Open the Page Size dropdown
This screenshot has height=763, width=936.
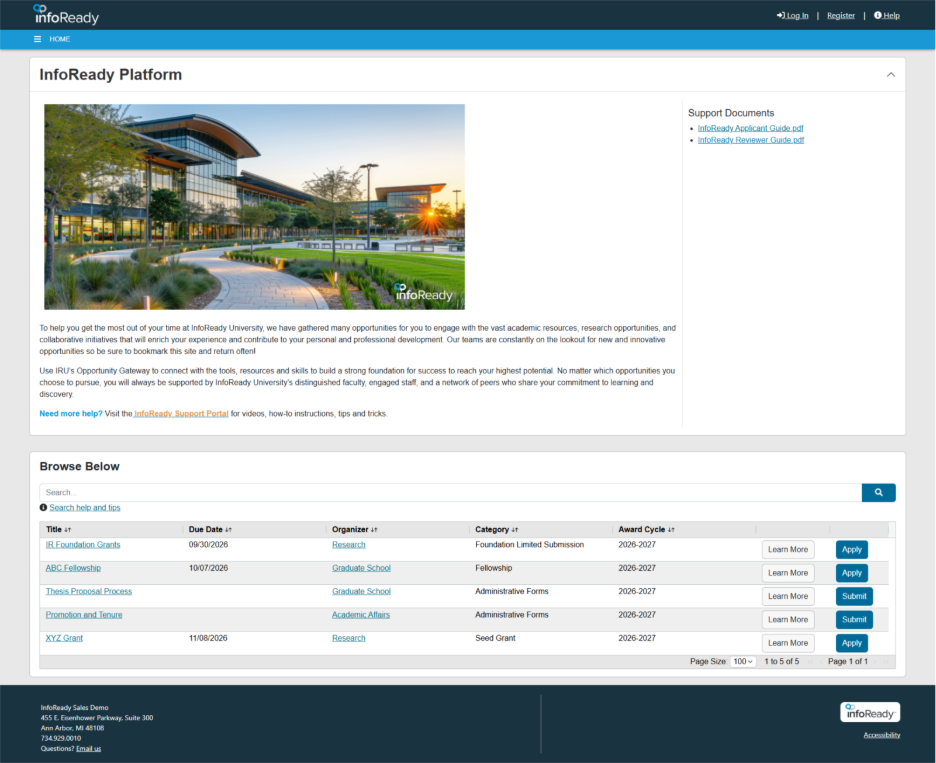(742, 661)
